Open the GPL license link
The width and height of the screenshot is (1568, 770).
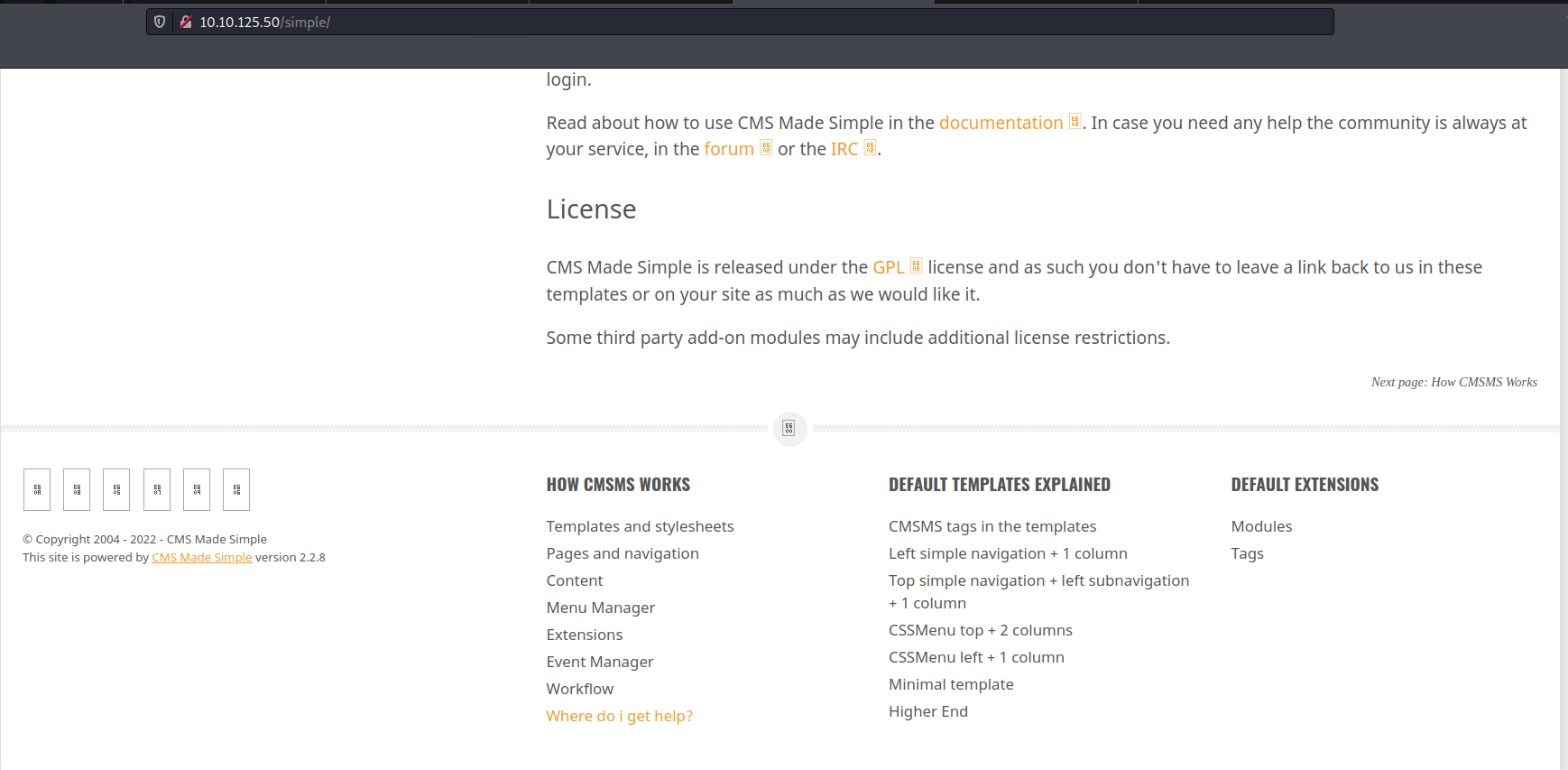point(889,267)
